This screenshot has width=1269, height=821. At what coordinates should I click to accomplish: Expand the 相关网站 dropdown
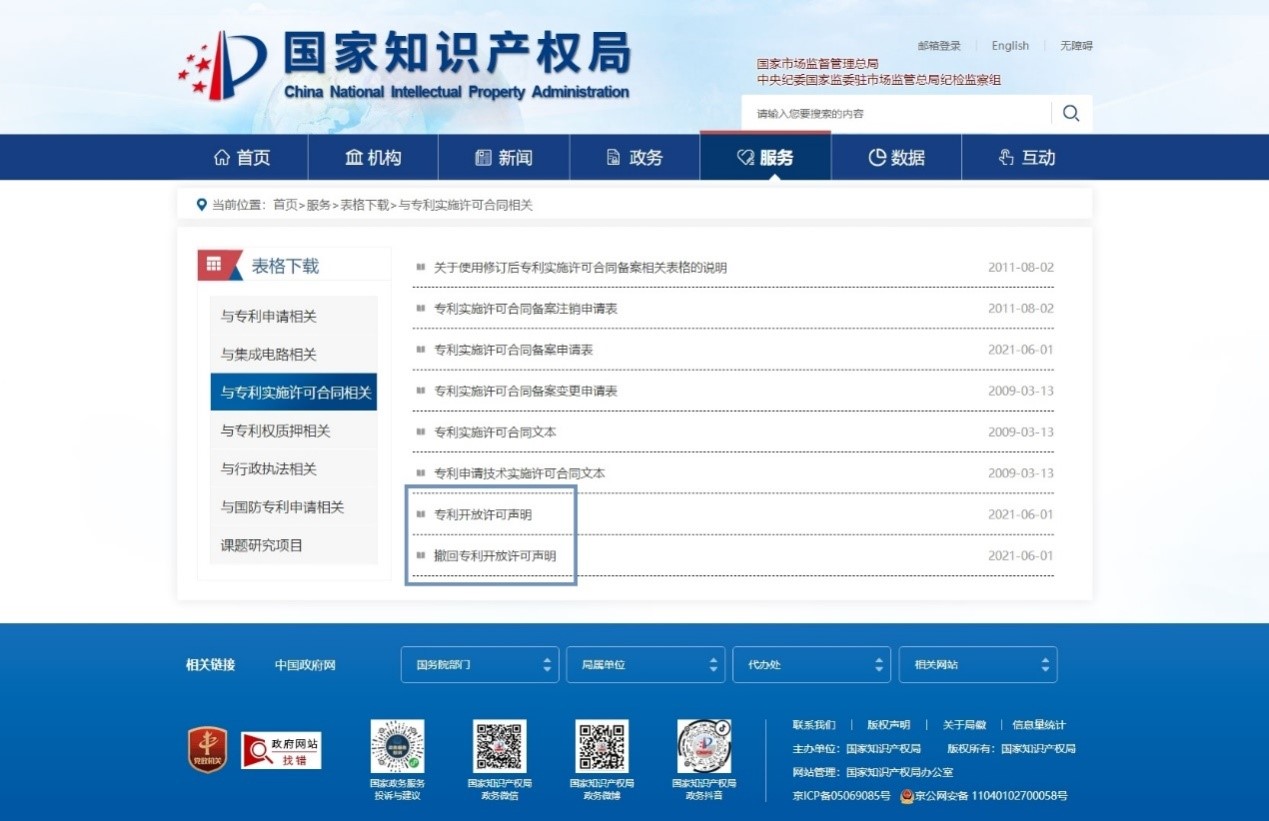(x=978, y=664)
